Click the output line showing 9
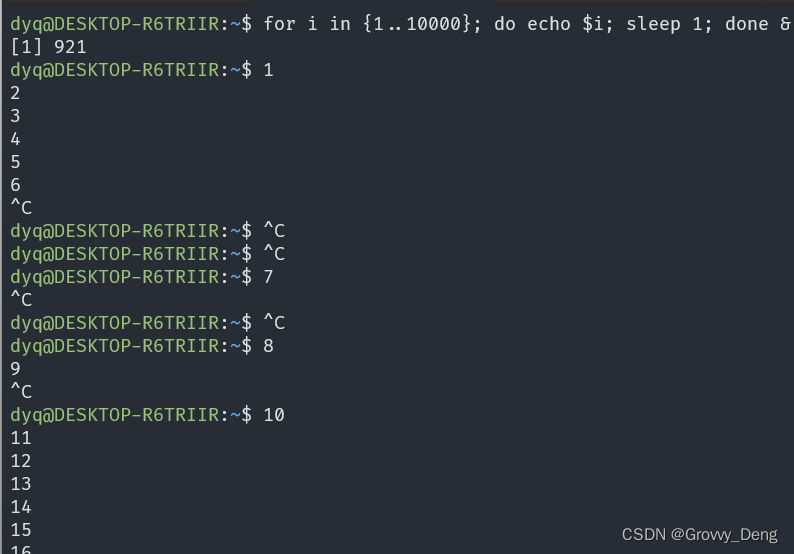The width and height of the screenshot is (794, 554). pos(15,369)
